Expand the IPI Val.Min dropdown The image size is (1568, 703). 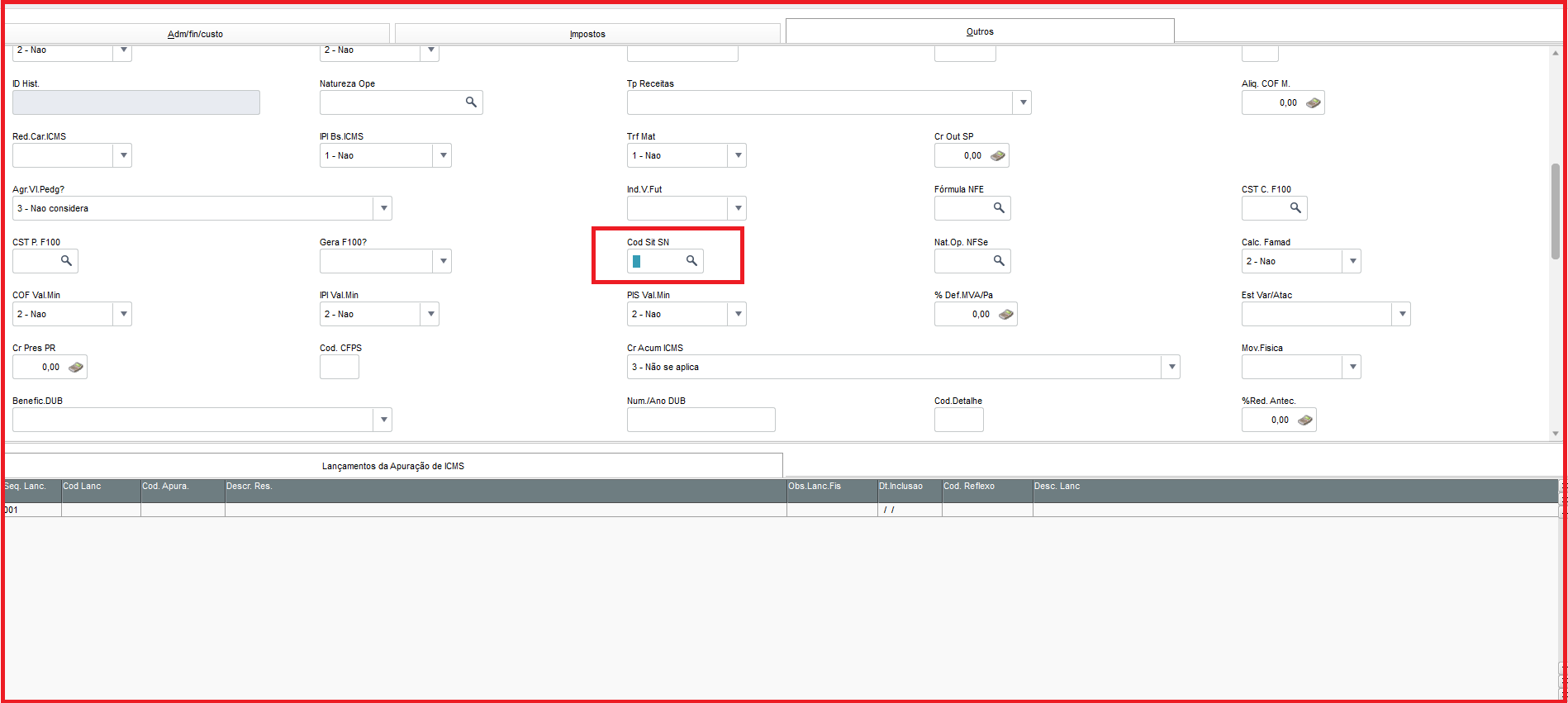click(x=430, y=314)
